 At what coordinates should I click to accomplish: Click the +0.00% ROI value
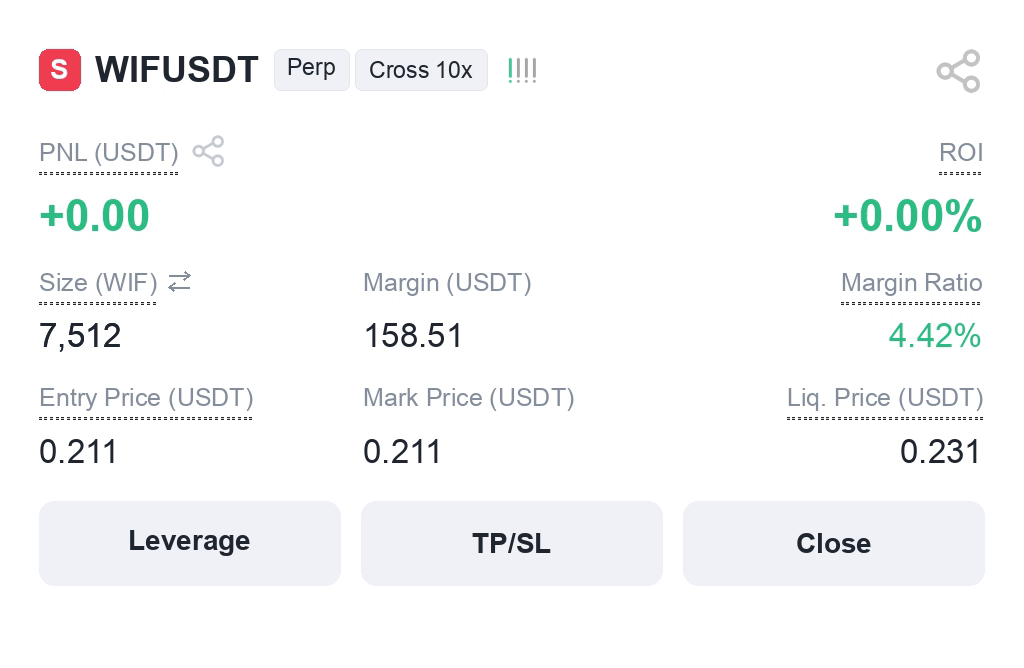pyautogui.click(x=907, y=215)
